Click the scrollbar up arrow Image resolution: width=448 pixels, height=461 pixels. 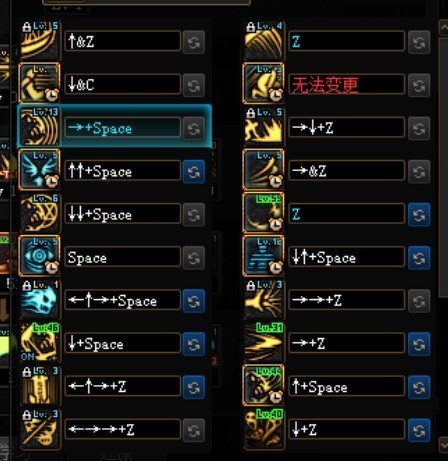pyautogui.click(x=444, y=28)
